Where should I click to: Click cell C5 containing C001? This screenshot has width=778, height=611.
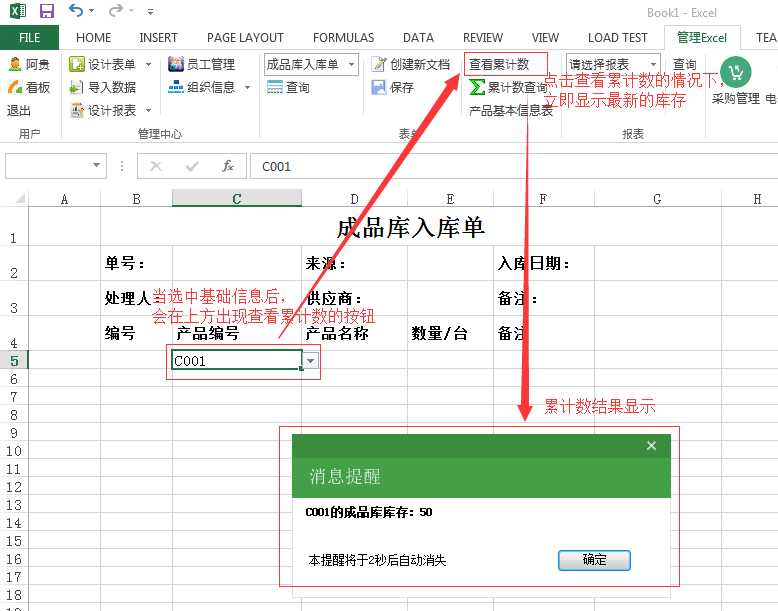[x=237, y=360]
